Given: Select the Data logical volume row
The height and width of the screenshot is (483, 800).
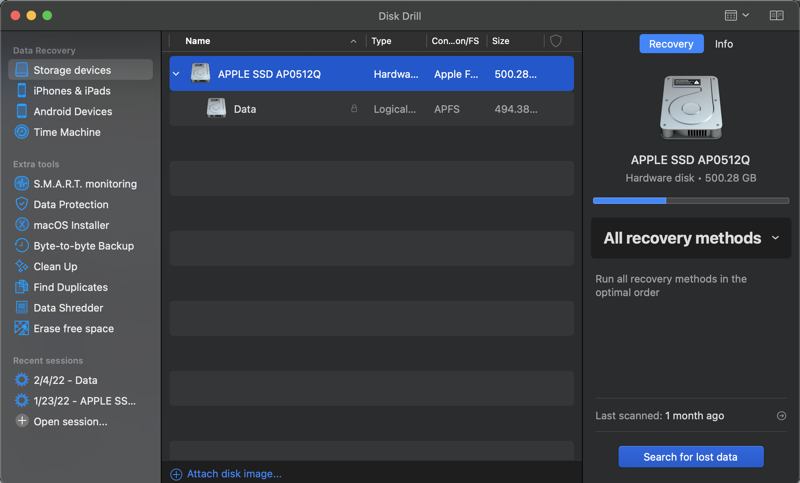Looking at the screenshot, I should pos(371,109).
